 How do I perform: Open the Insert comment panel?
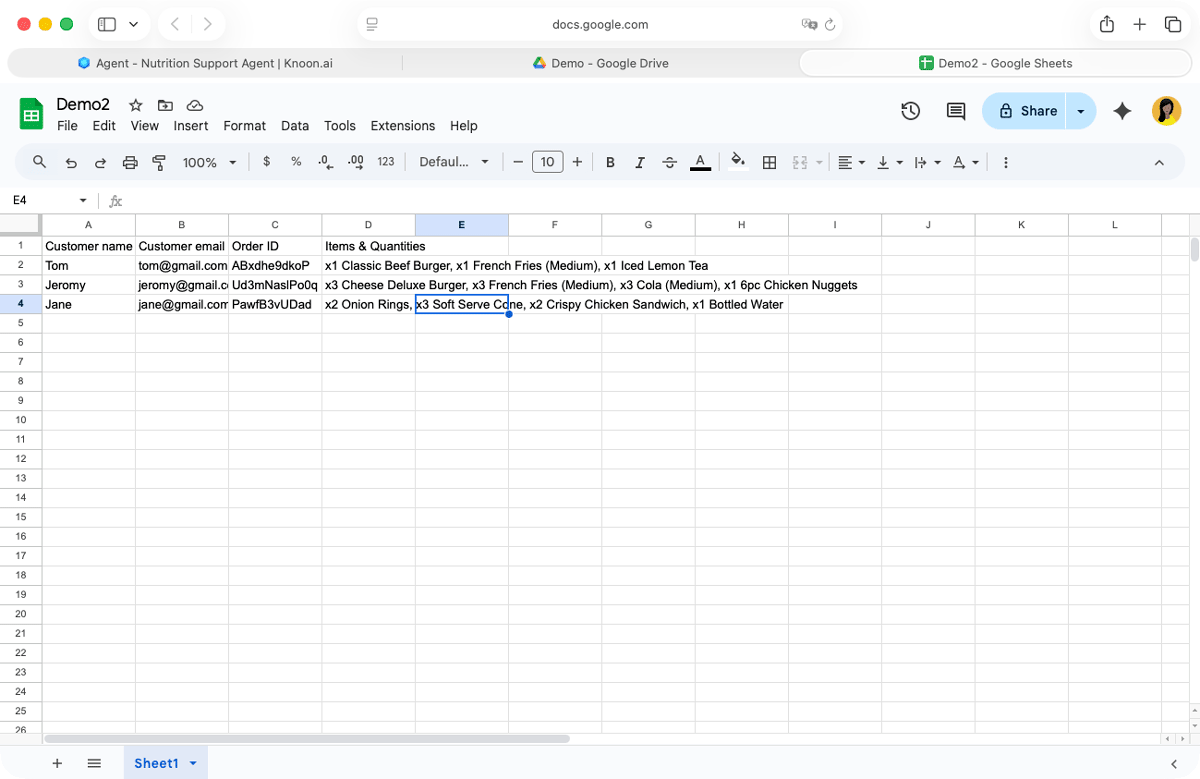click(x=955, y=111)
